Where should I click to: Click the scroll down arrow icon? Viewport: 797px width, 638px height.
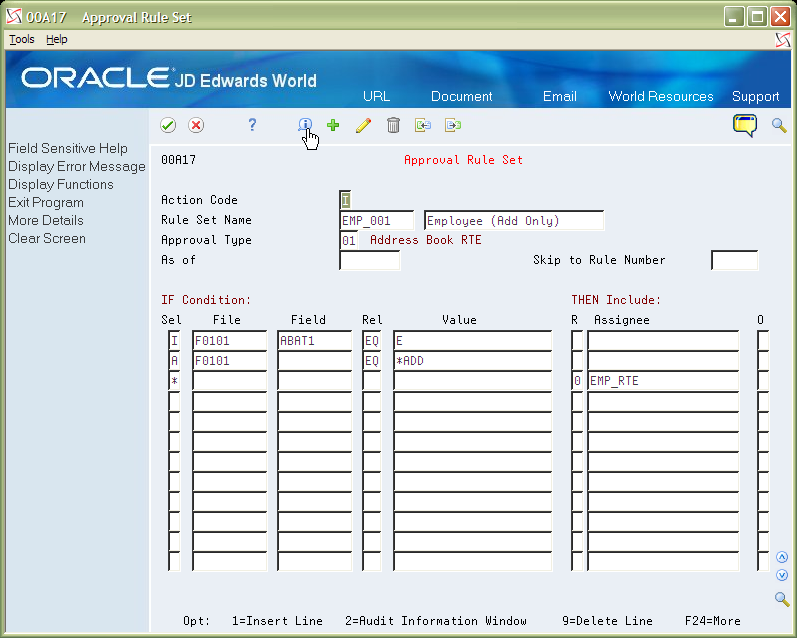pos(782,575)
